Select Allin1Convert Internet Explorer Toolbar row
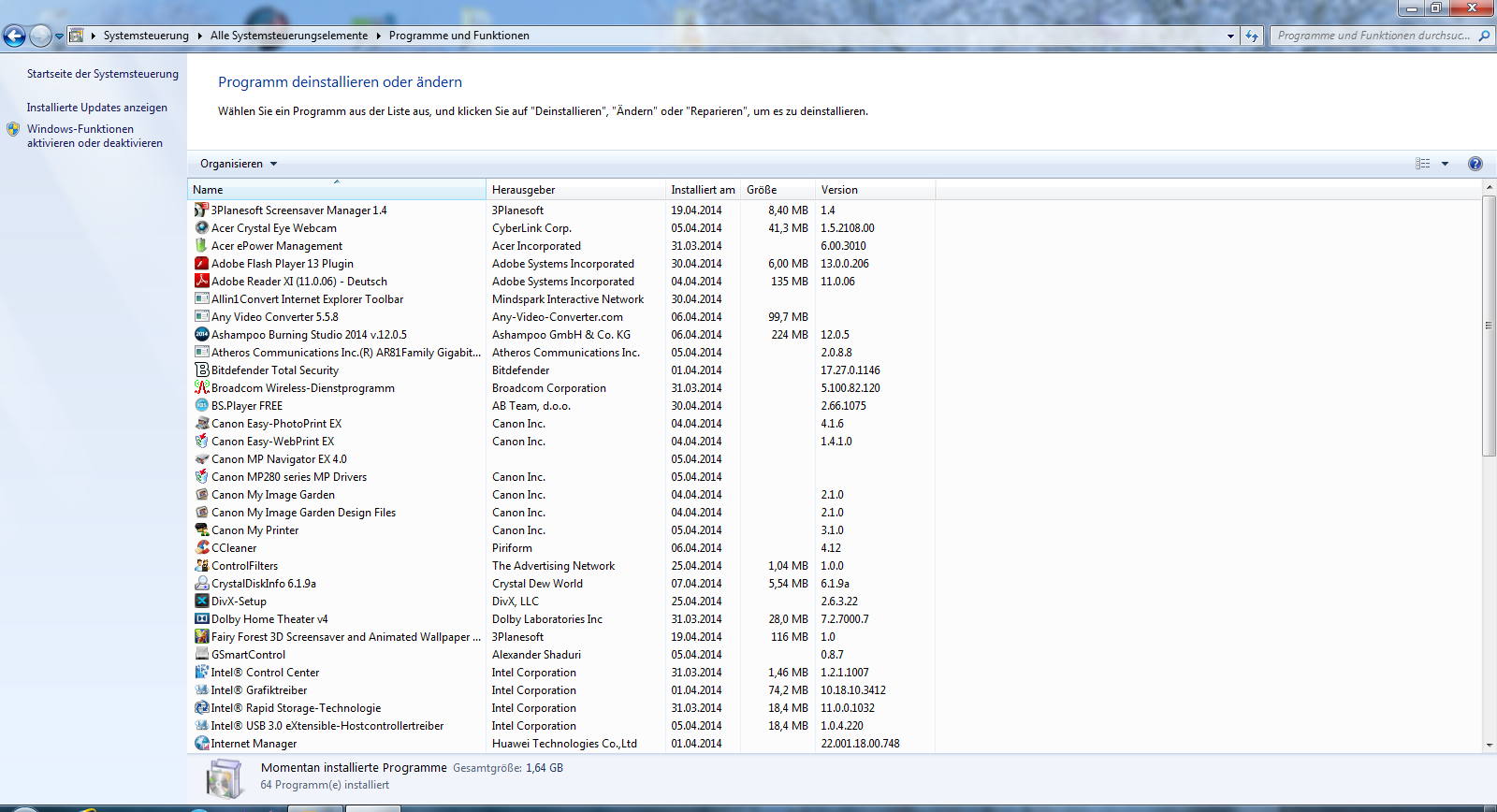The image size is (1497, 812). pyautogui.click(x=561, y=299)
